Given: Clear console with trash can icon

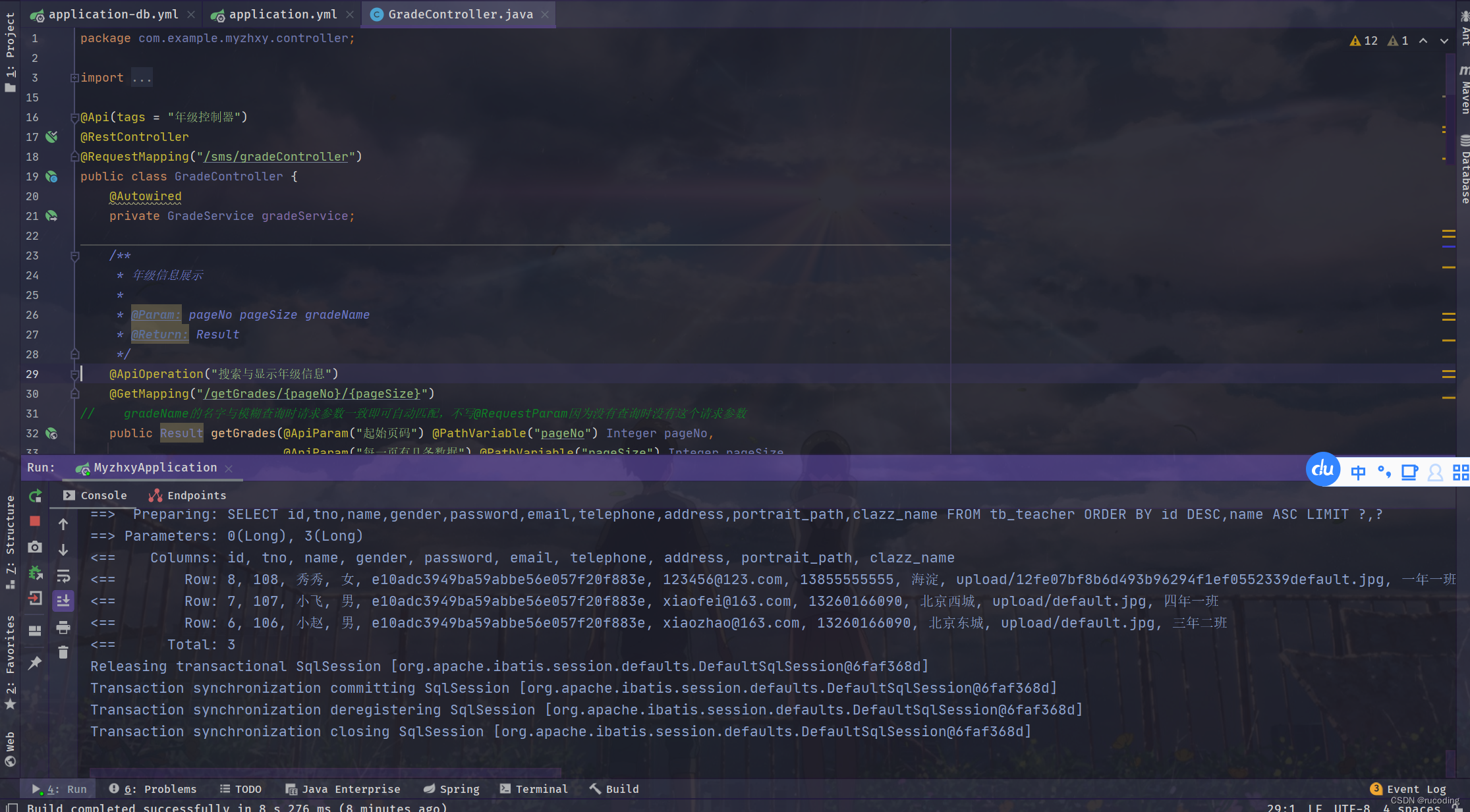Looking at the screenshot, I should [x=63, y=653].
